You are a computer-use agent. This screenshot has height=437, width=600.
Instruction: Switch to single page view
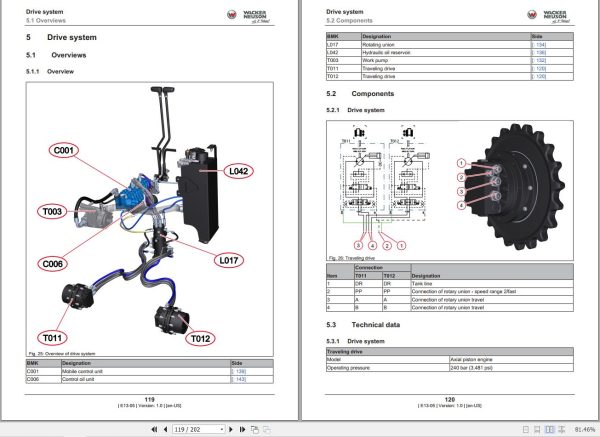click(526, 430)
